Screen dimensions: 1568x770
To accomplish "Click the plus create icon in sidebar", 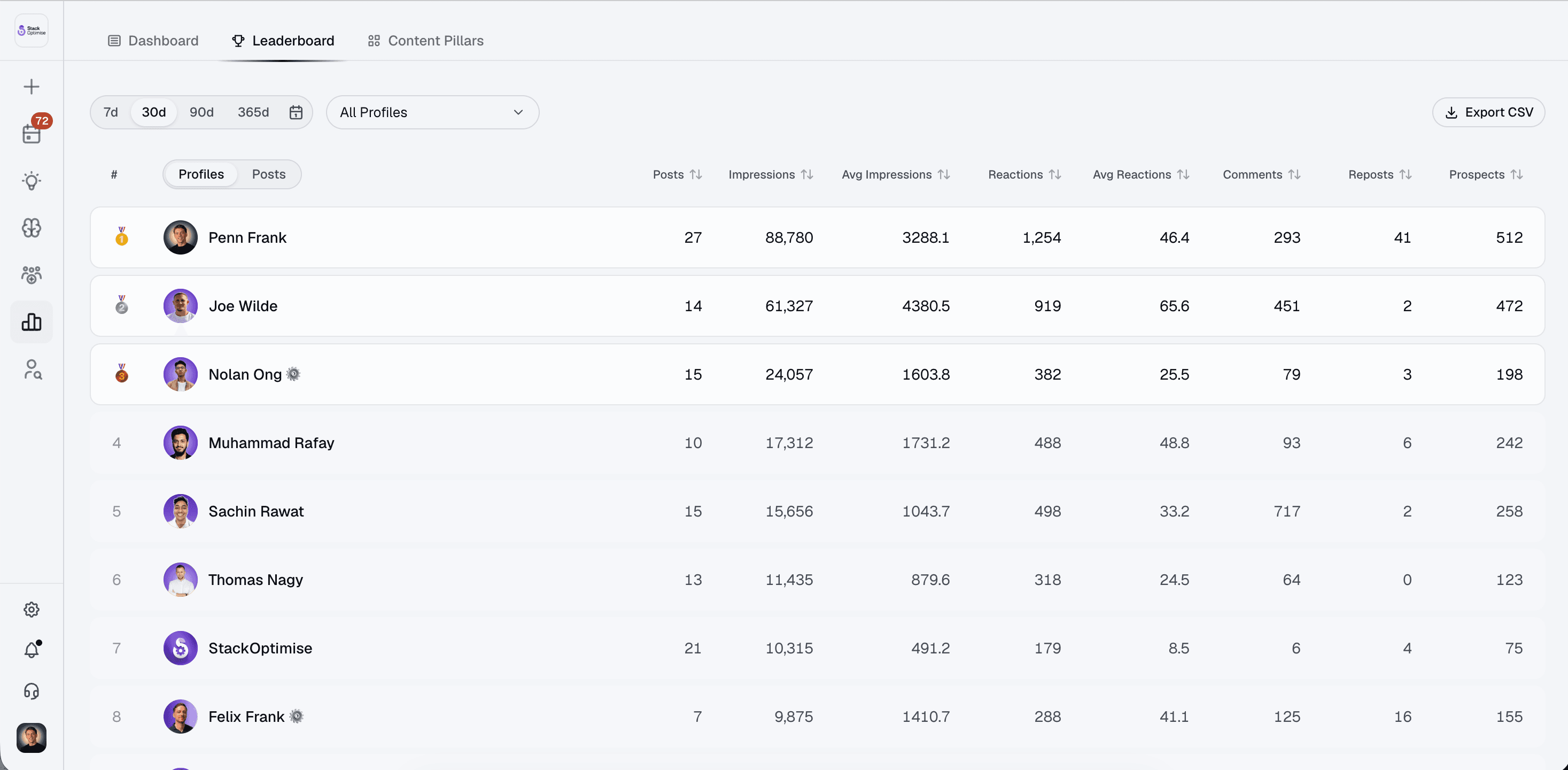I will pos(32,87).
